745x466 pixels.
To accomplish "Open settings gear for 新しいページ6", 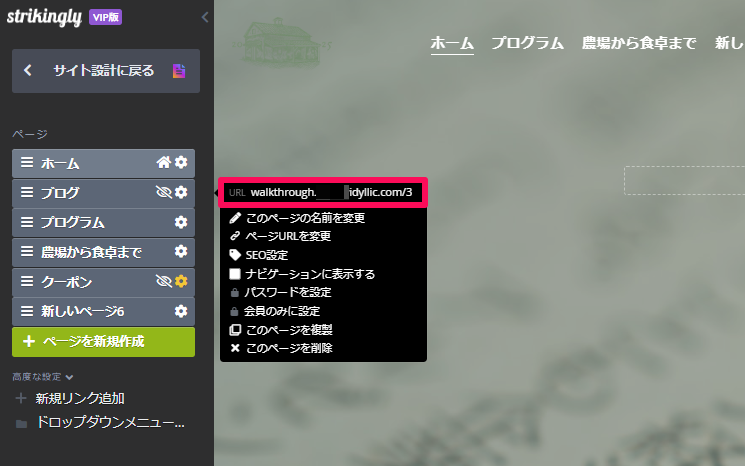I will point(181,311).
